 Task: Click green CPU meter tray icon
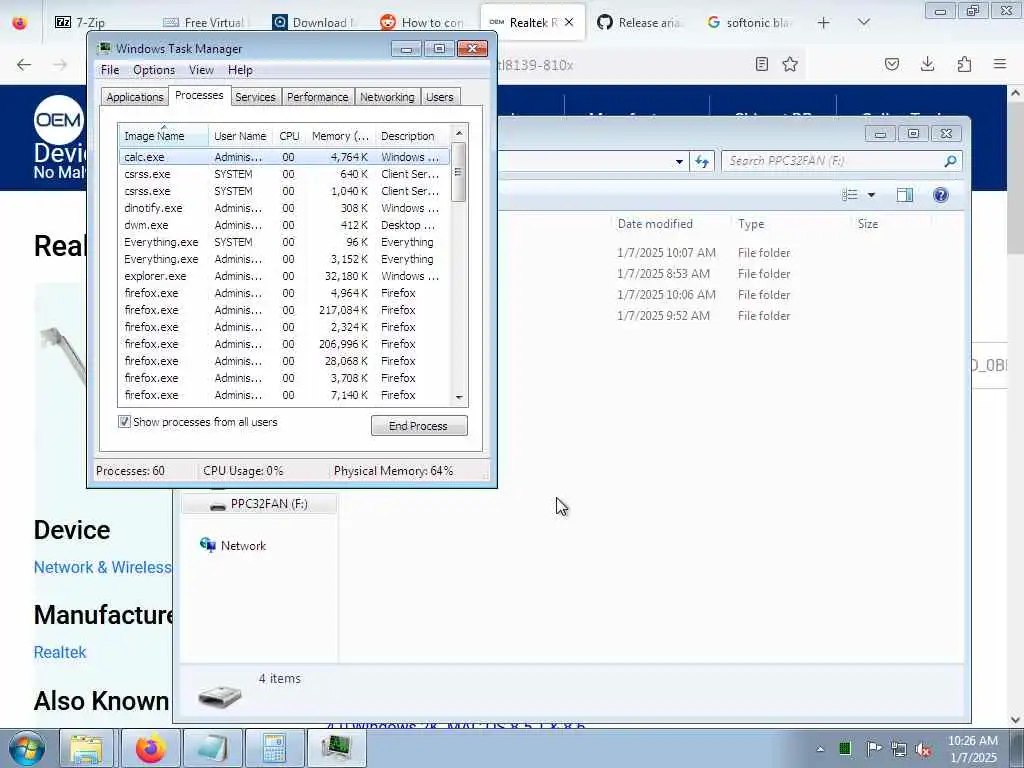point(845,748)
